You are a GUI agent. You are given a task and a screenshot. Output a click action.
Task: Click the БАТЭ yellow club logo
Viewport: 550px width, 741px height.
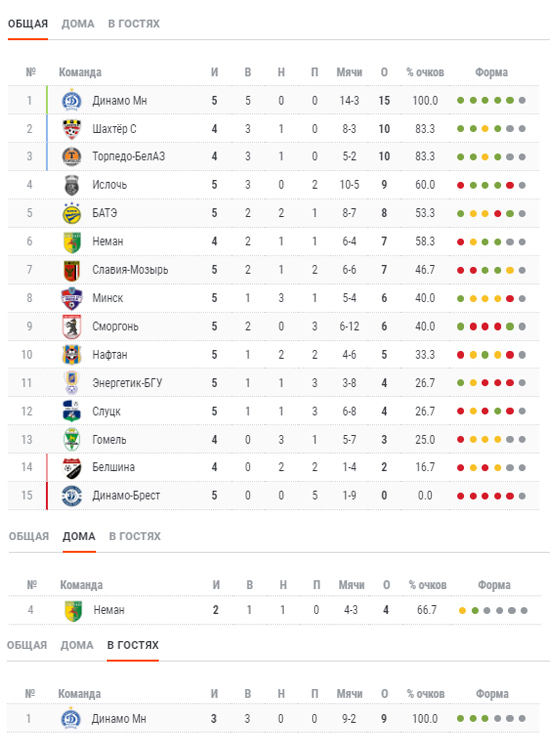[72, 213]
